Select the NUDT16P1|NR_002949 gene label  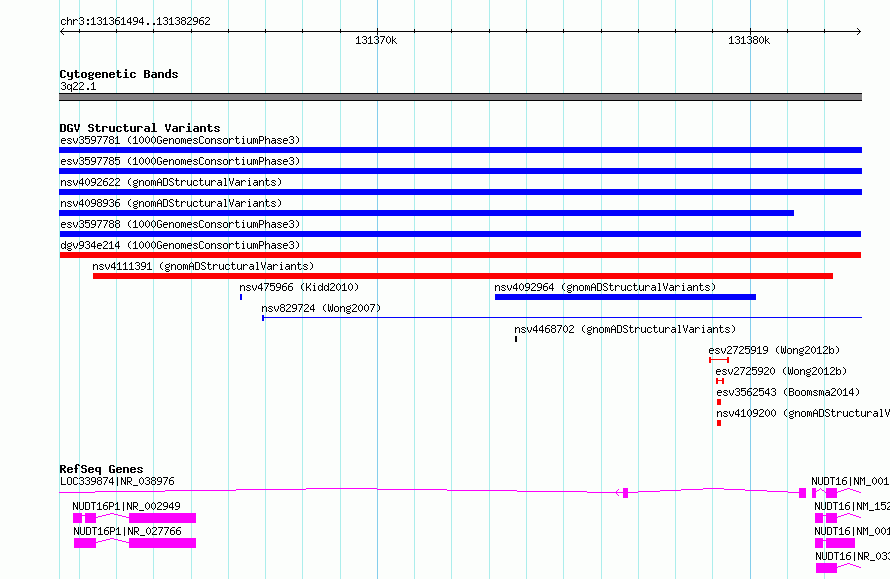127,506
